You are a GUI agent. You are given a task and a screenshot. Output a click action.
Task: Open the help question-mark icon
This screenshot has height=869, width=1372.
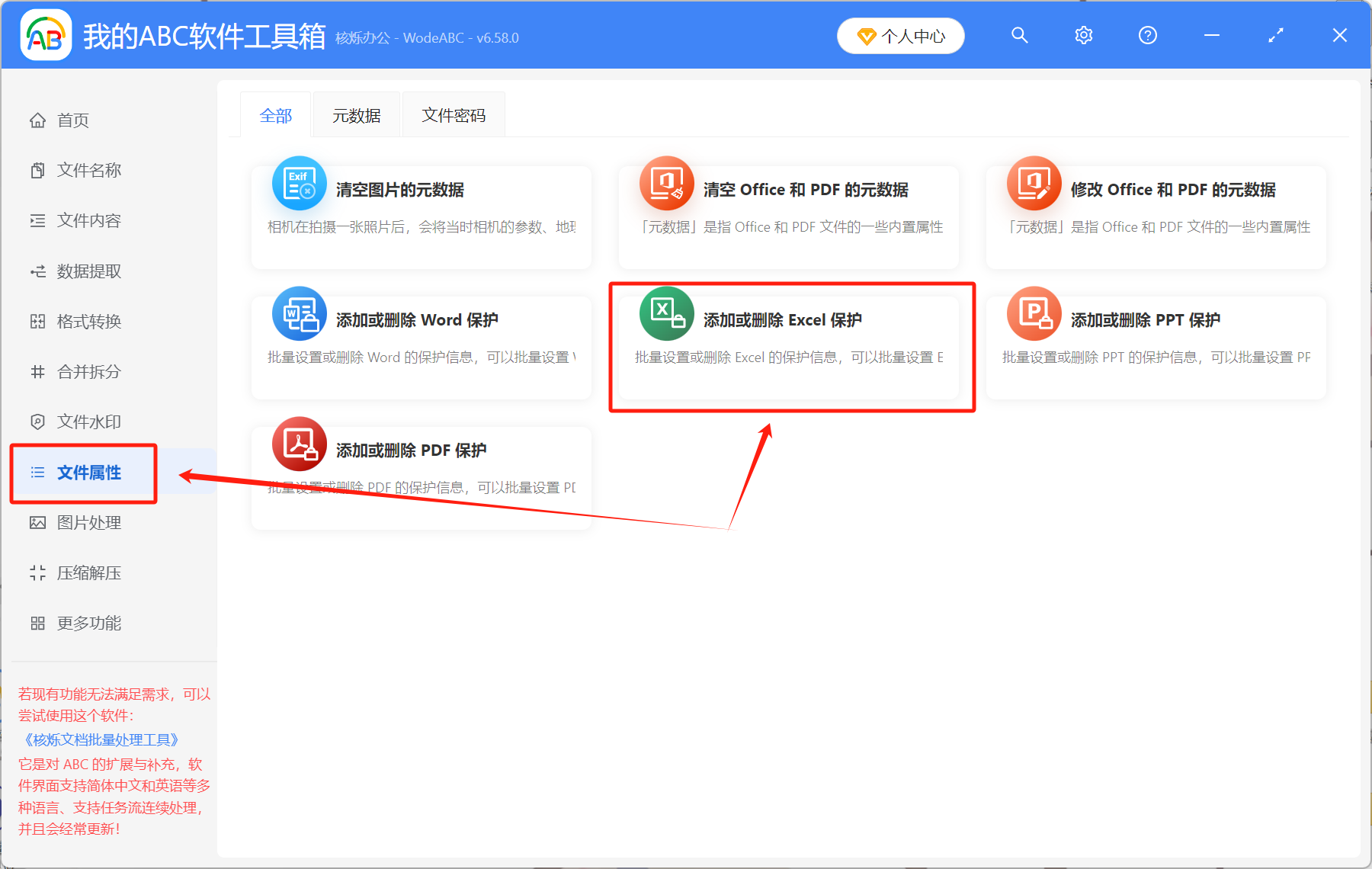click(1147, 35)
